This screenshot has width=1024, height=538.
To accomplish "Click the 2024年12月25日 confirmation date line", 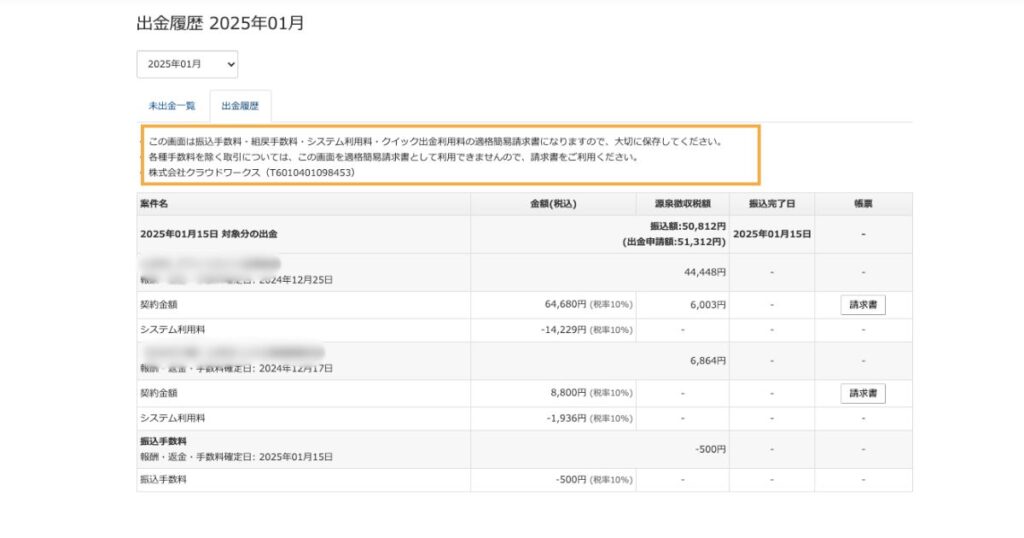I will click(x=236, y=279).
